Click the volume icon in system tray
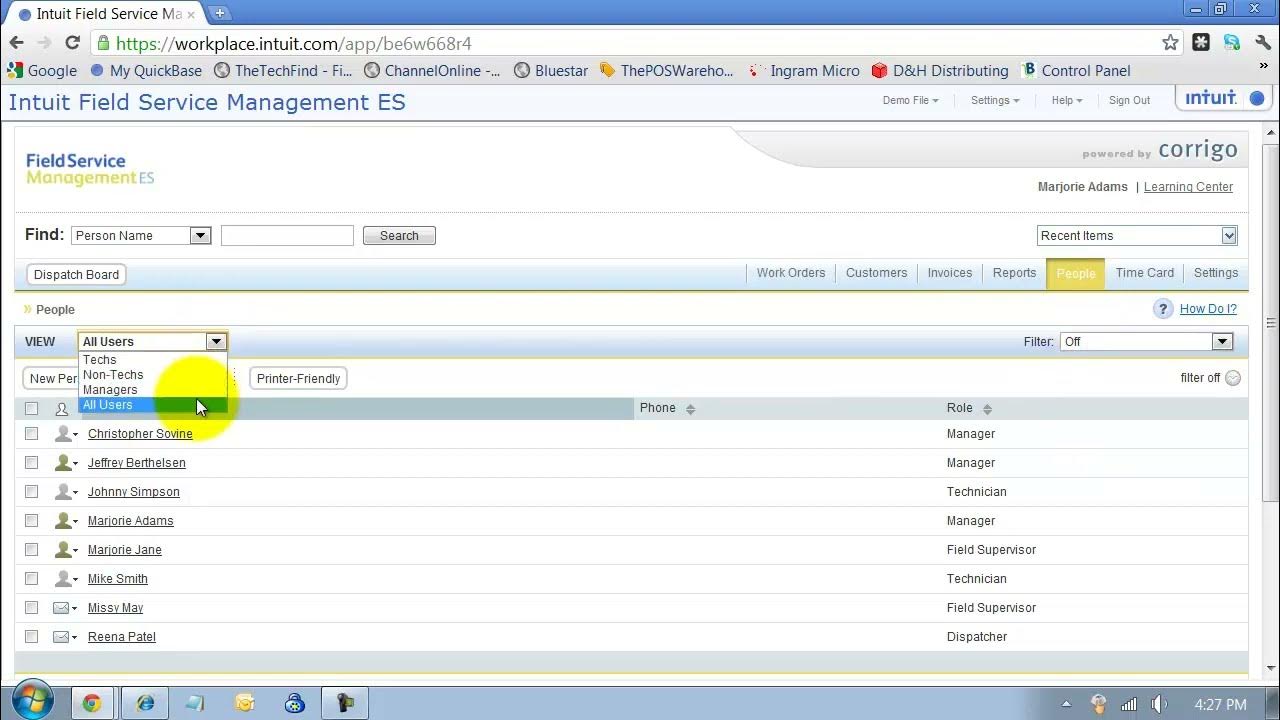 1159,704
